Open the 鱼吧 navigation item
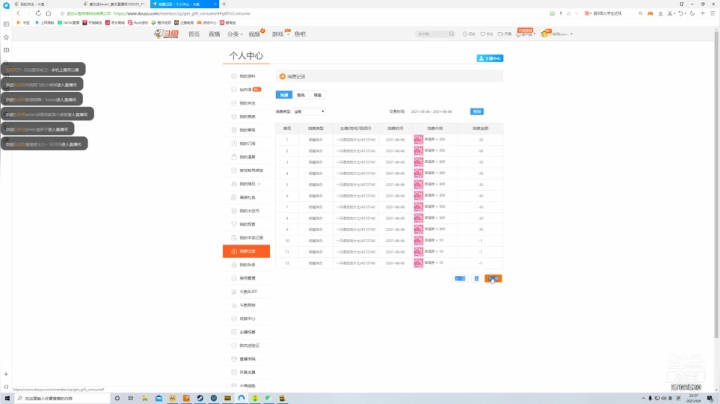This screenshot has width=720, height=404. (x=300, y=34)
